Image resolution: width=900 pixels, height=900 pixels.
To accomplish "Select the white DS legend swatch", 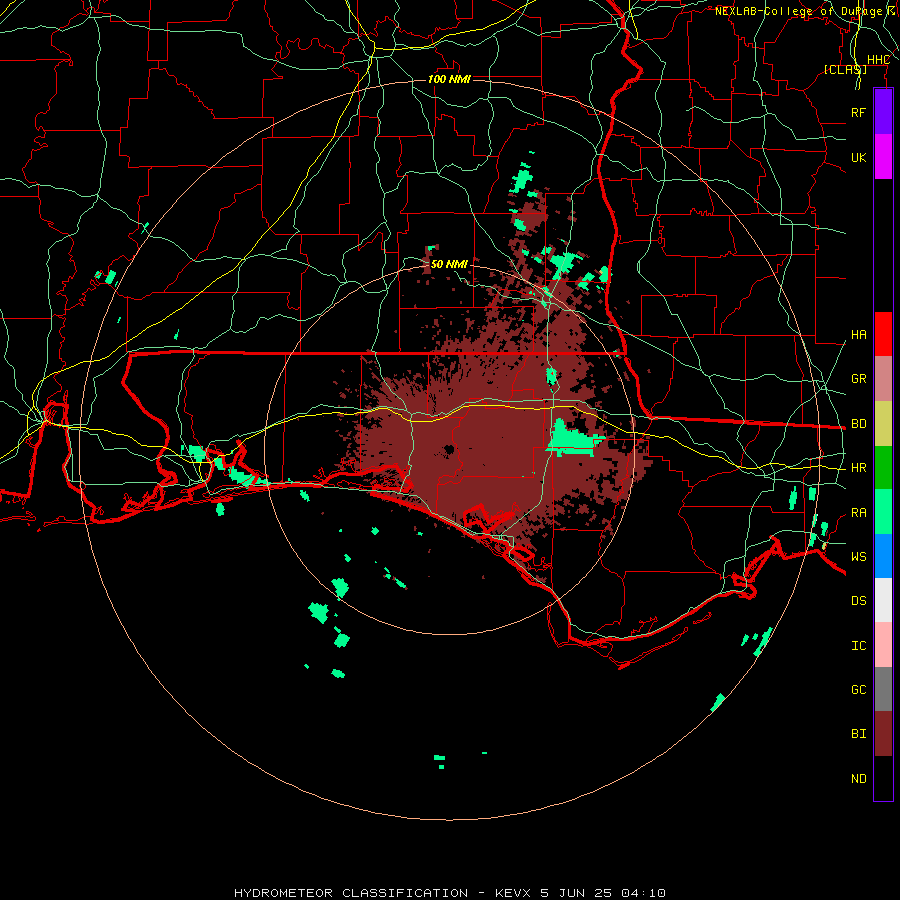I will pyautogui.click(x=883, y=600).
